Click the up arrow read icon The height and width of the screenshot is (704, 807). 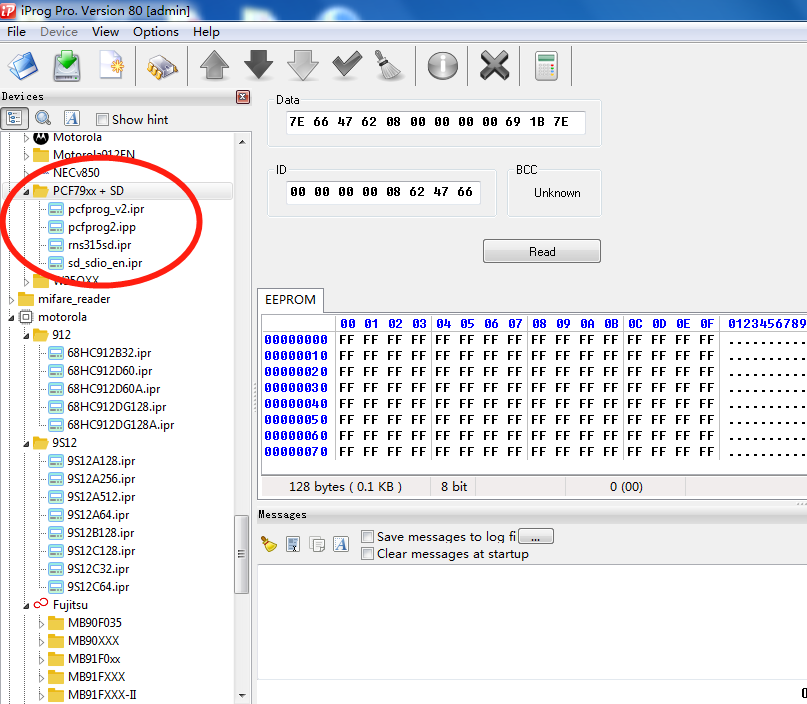pyautogui.click(x=215, y=65)
